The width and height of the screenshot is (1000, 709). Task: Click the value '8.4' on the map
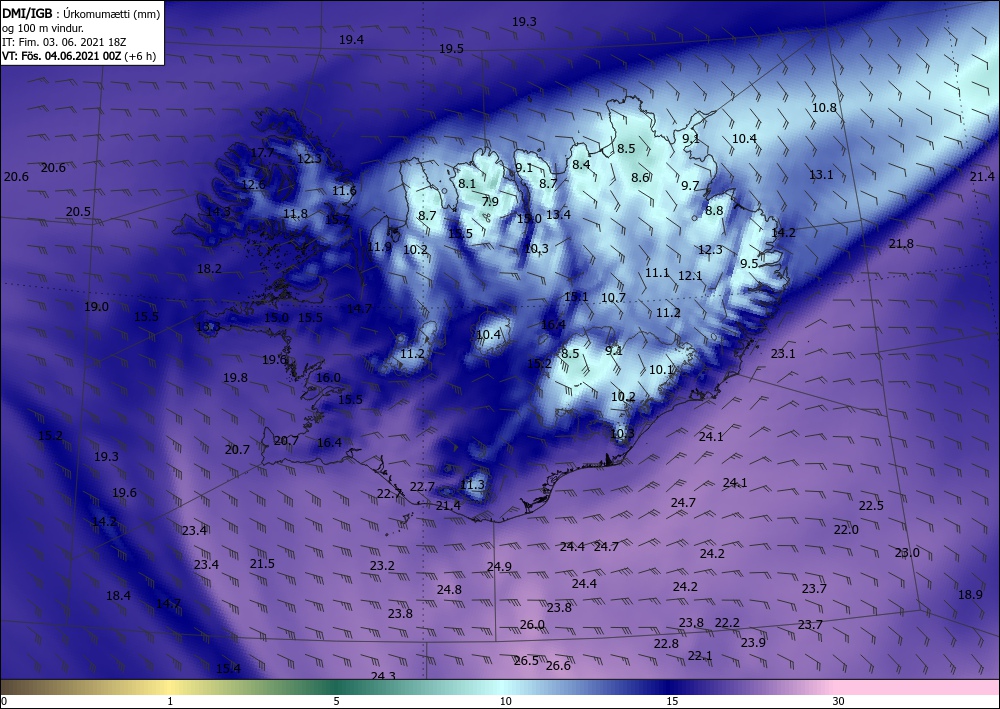(580, 165)
